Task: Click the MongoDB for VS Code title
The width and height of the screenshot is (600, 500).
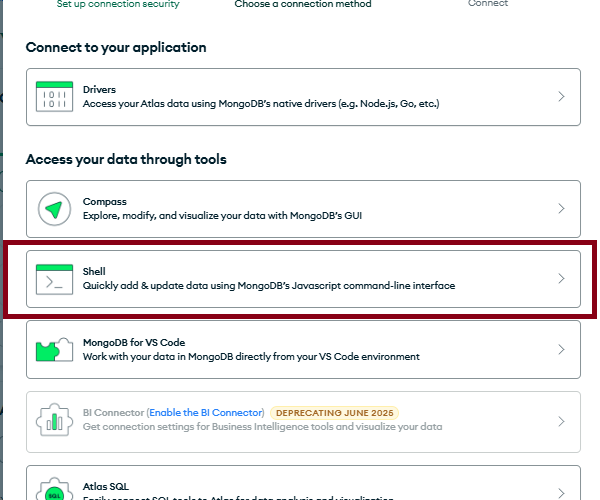Action: click(134, 342)
